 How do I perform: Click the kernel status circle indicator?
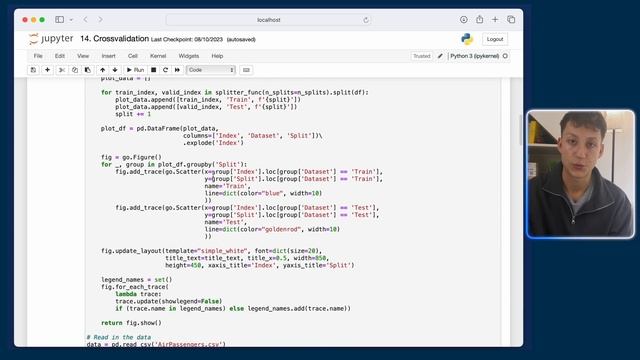click(x=505, y=56)
